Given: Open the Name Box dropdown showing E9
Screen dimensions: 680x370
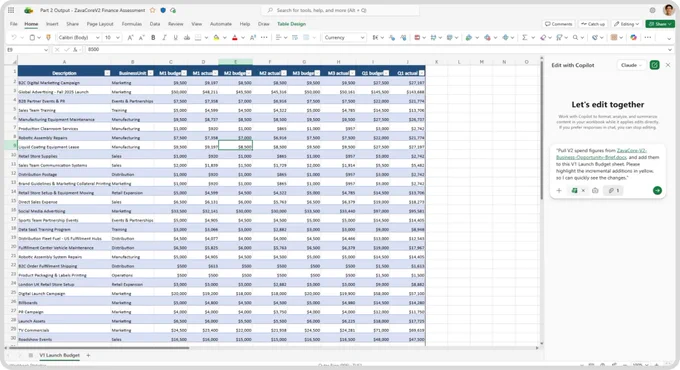Looking at the screenshot, I should pos(46,50).
